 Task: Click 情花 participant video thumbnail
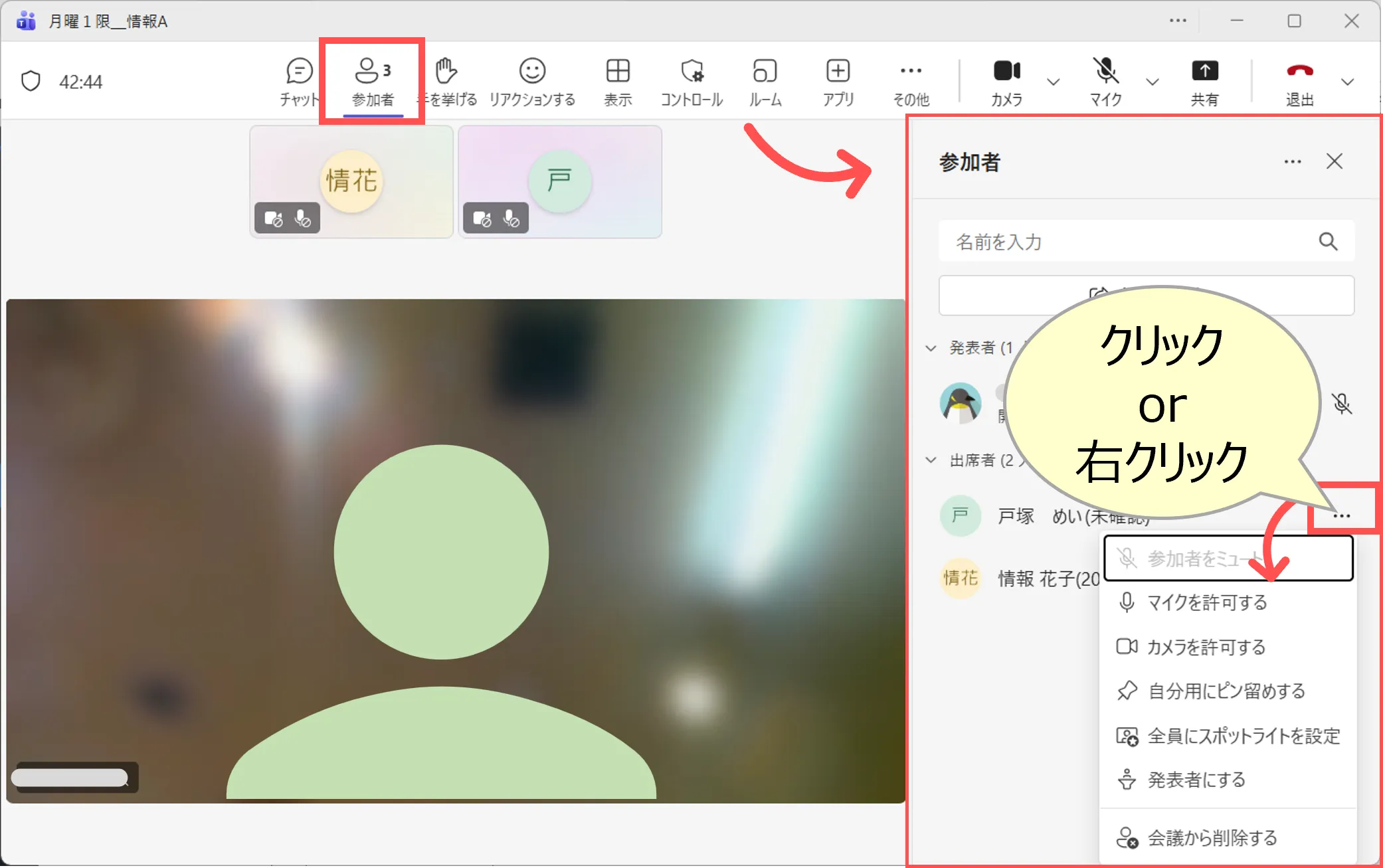pos(351,181)
